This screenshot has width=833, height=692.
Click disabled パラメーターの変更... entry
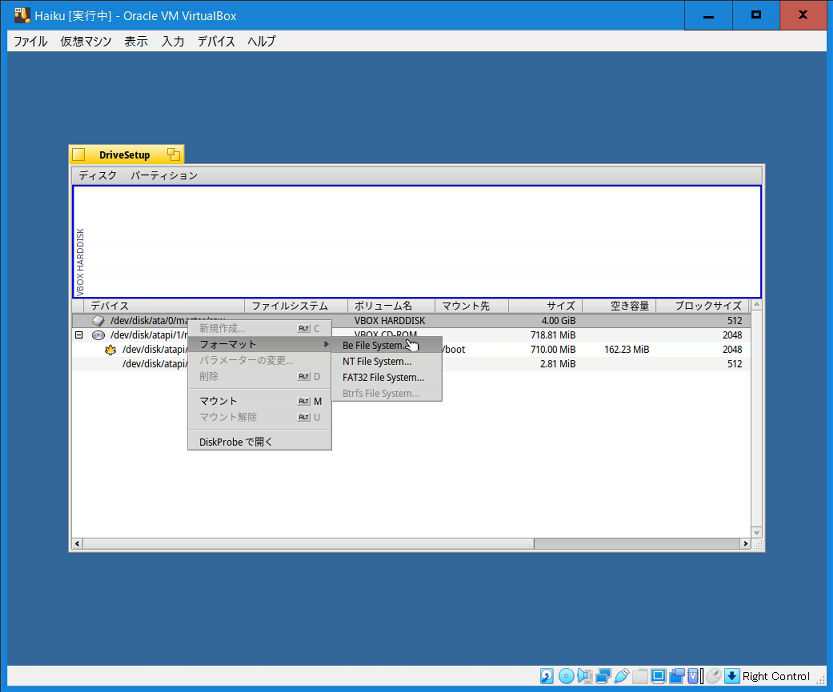click(259, 360)
